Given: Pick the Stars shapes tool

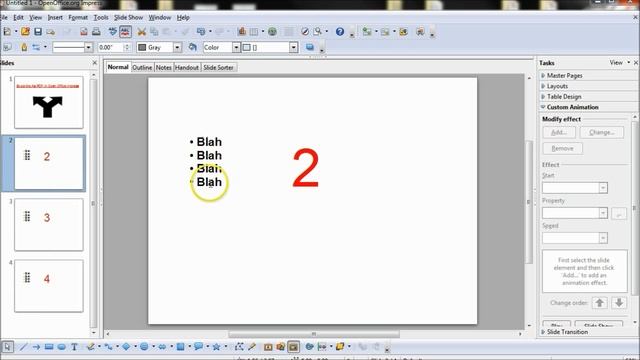Looking at the screenshot, I should coord(216,347).
